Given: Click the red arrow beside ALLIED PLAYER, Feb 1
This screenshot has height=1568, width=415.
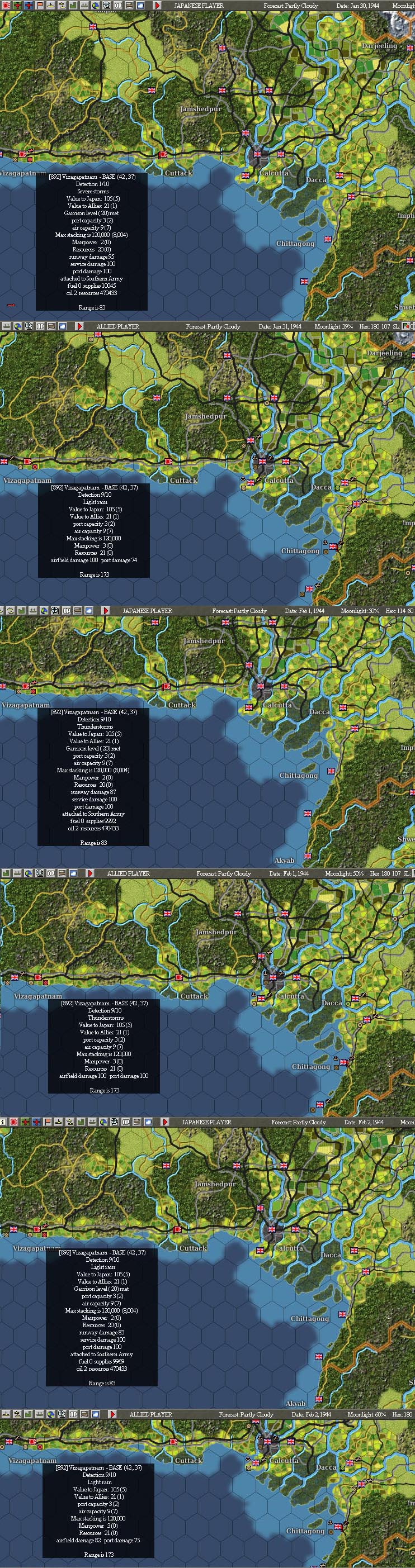Looking at the screenshot, I should (x=89, y=873).
